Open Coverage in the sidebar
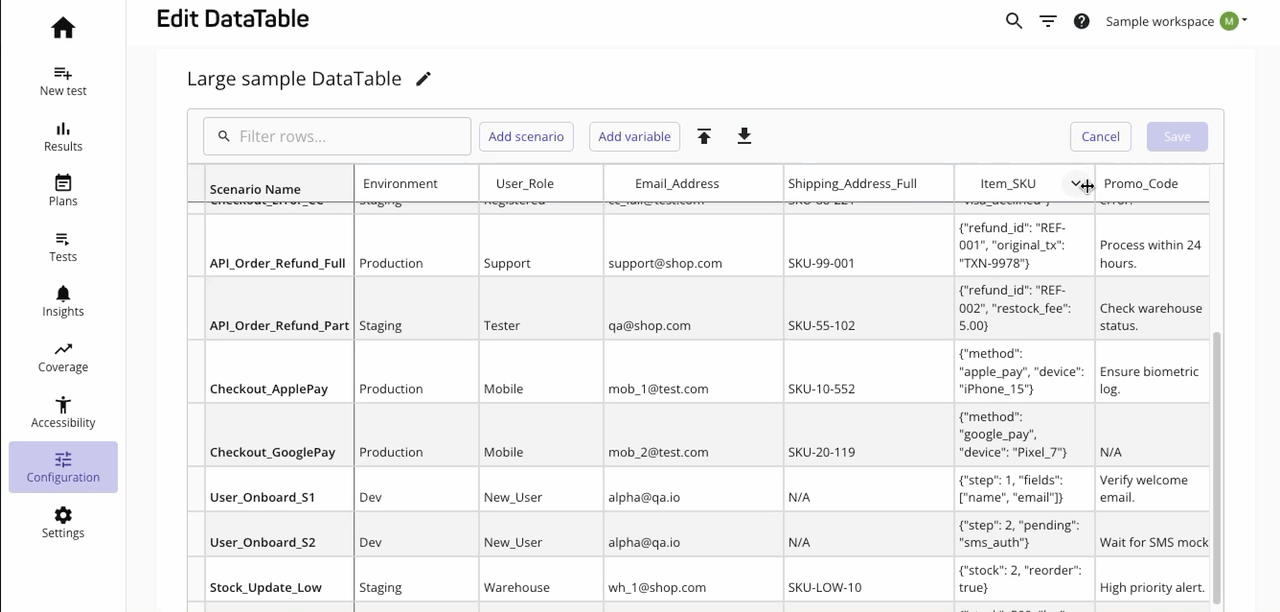The height and width of the screenshot is (612, 1280). tap(62, 357)
